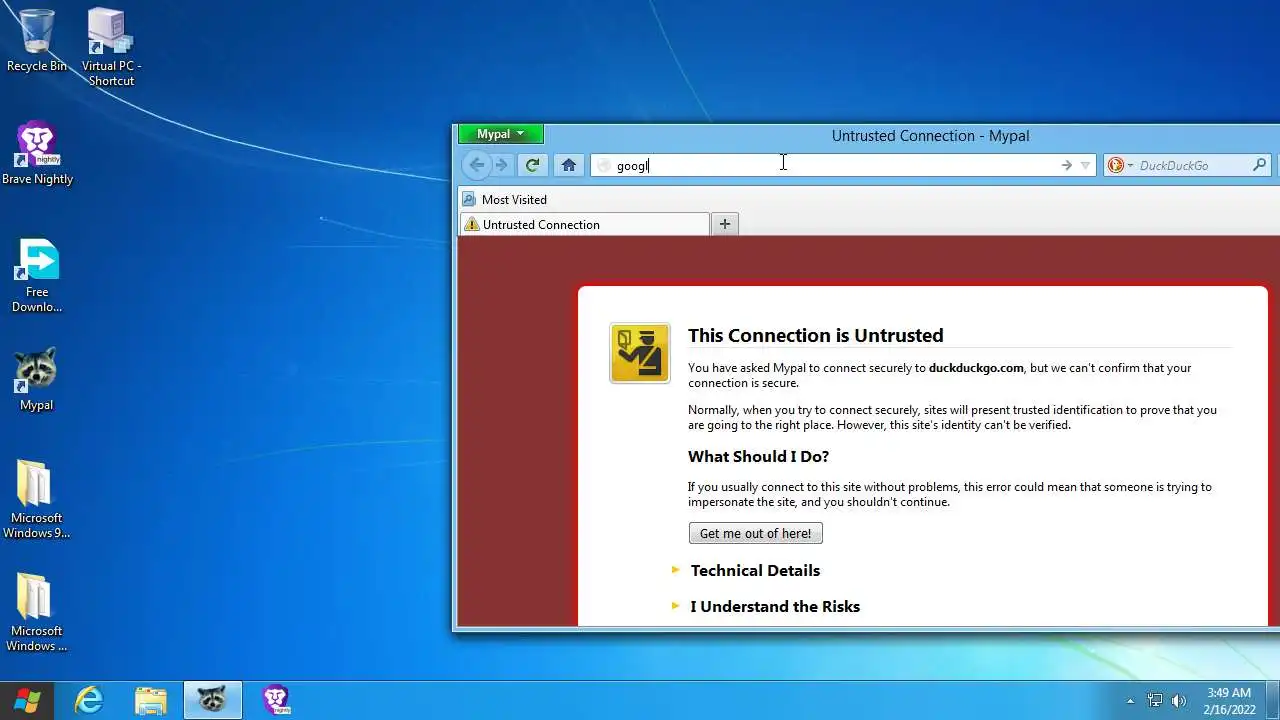Click the What Should I Do? heading
The height and width of the screenshot is (720, 1280).
(x=758, y=456)
